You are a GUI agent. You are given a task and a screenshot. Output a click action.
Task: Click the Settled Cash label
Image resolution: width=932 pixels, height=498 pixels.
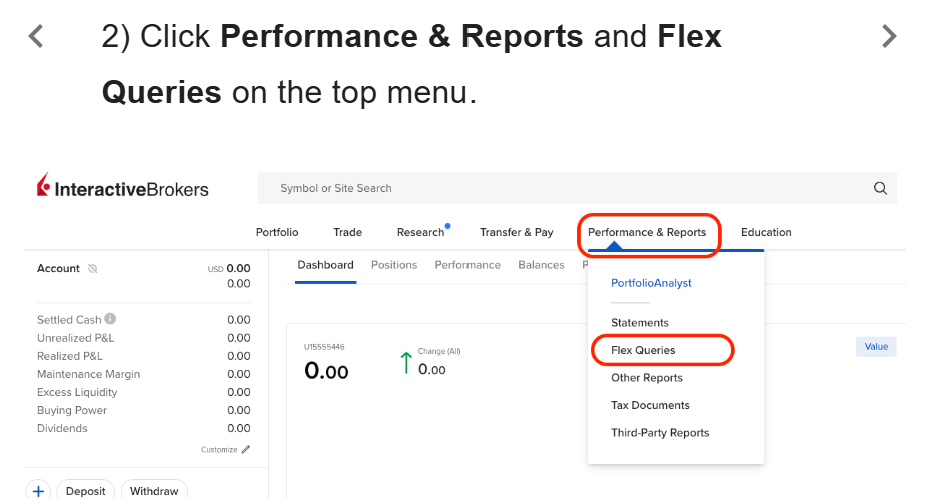(x=69, y=320)
